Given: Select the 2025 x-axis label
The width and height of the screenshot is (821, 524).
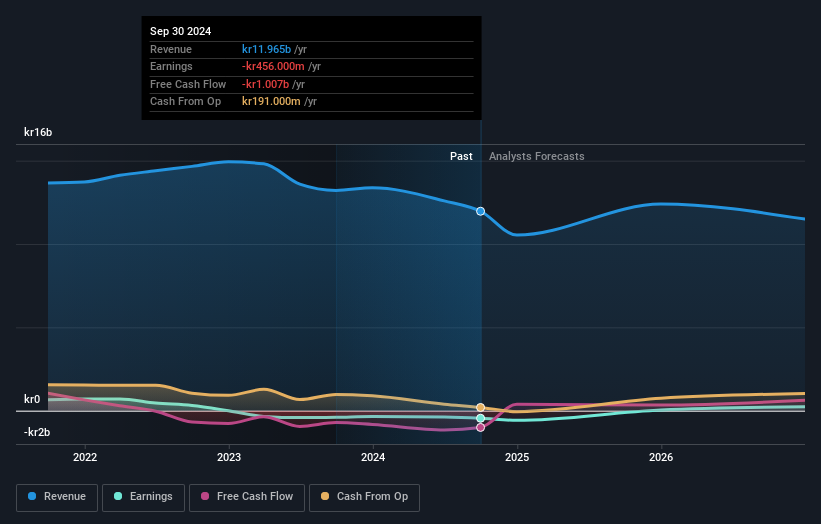Looking at the screenshot, I should point(517,457).
